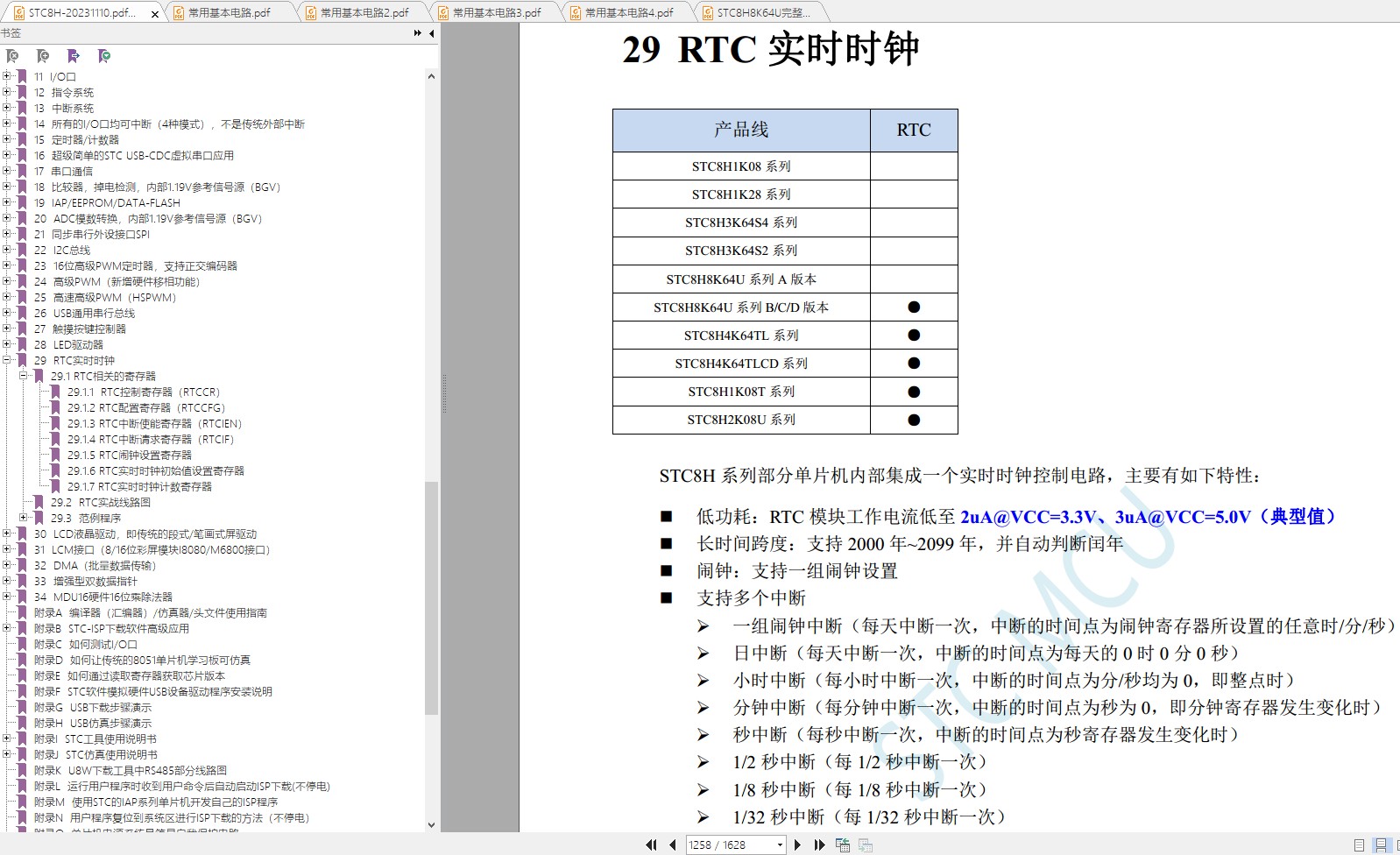Go to the first page
The image size is (1400, 855).
(x=651, y=845)
